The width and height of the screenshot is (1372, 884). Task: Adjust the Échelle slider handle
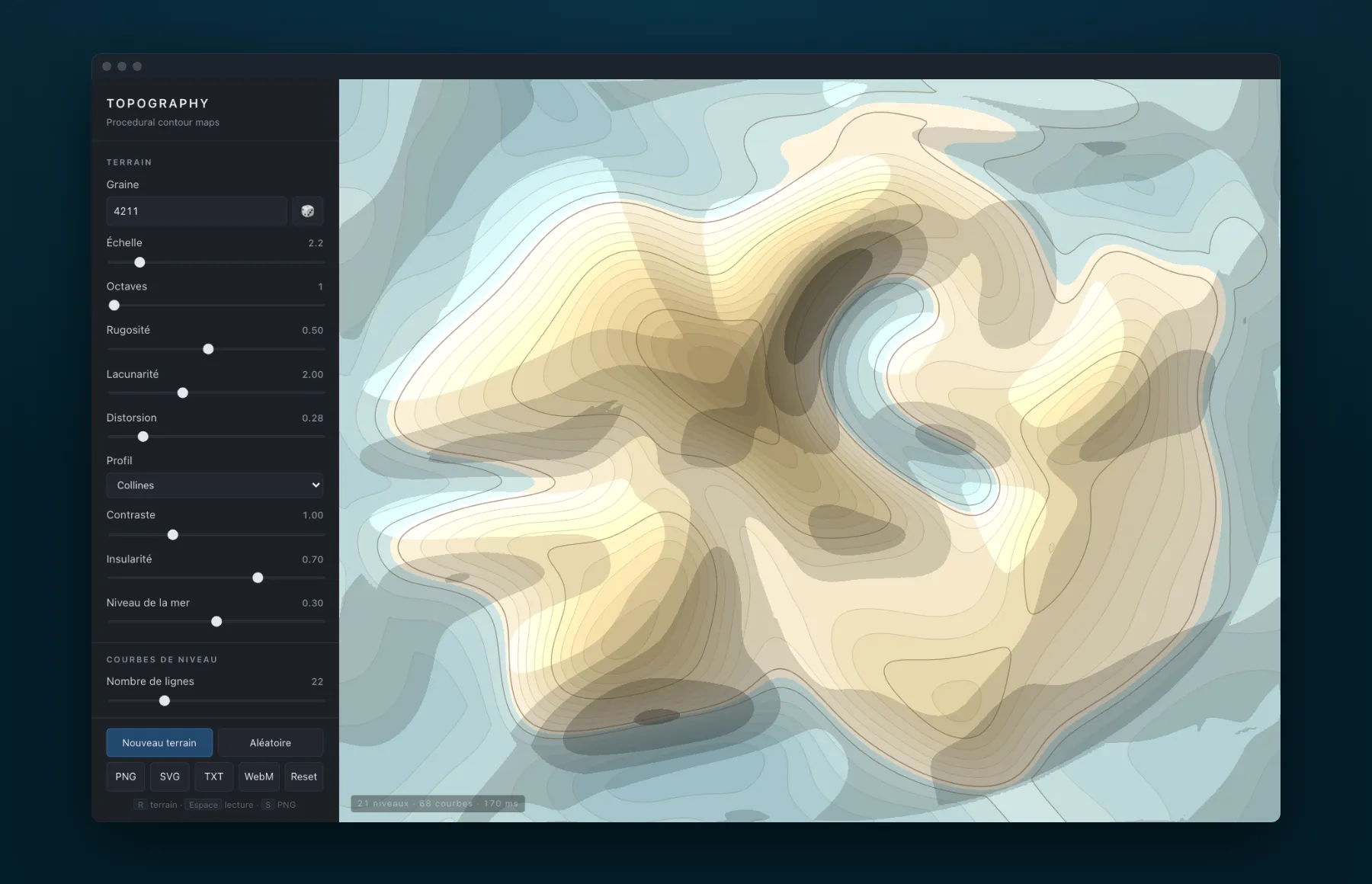point(139,262)
